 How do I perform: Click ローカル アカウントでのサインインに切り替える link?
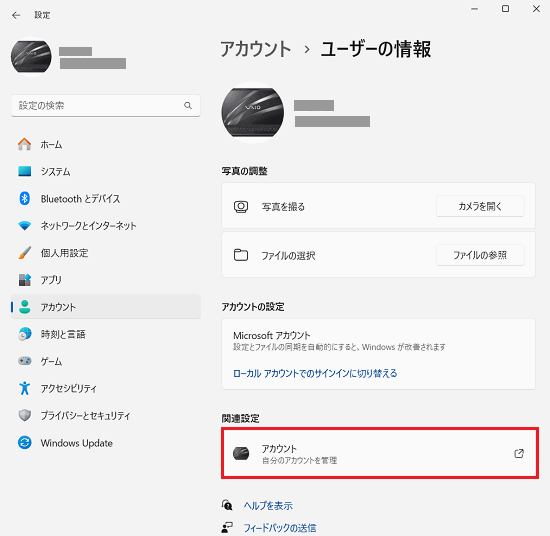point(315,373)
